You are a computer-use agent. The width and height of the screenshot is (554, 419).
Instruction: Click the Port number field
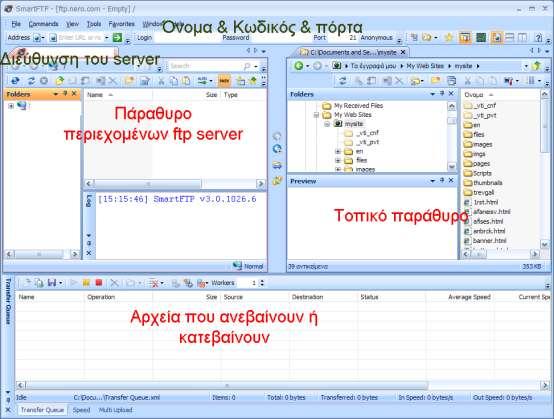click(343, 37)
